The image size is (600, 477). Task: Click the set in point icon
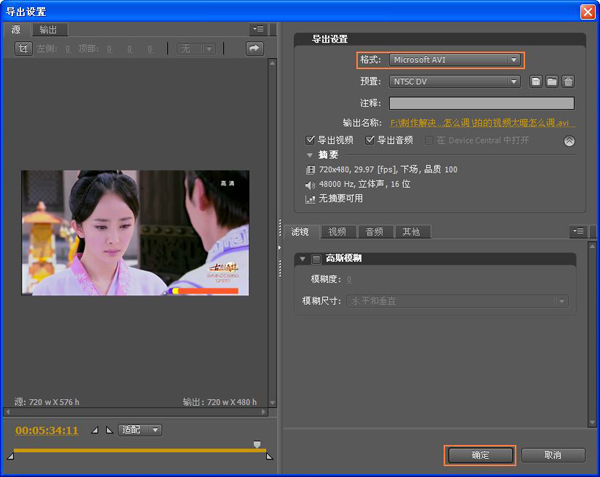(95, 430)
